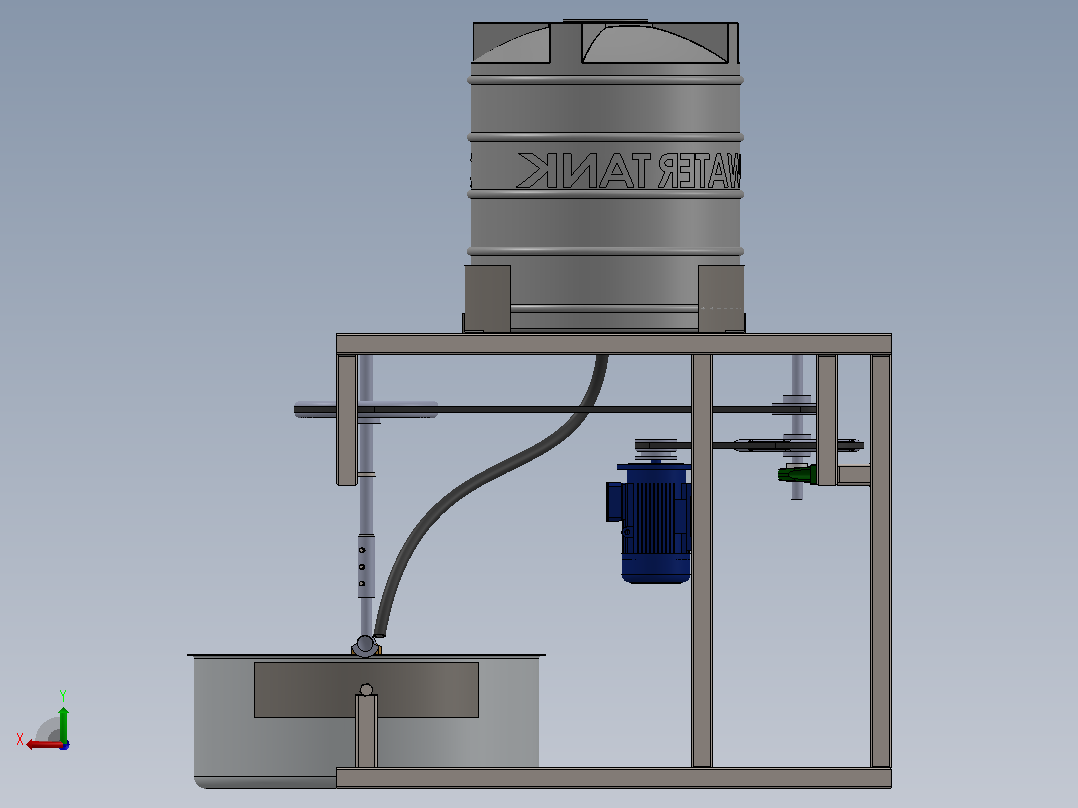Select the tall frame post beside the motor
Image resolution: width=1078 pixels, height=808 pixels.
click(702, 560)
